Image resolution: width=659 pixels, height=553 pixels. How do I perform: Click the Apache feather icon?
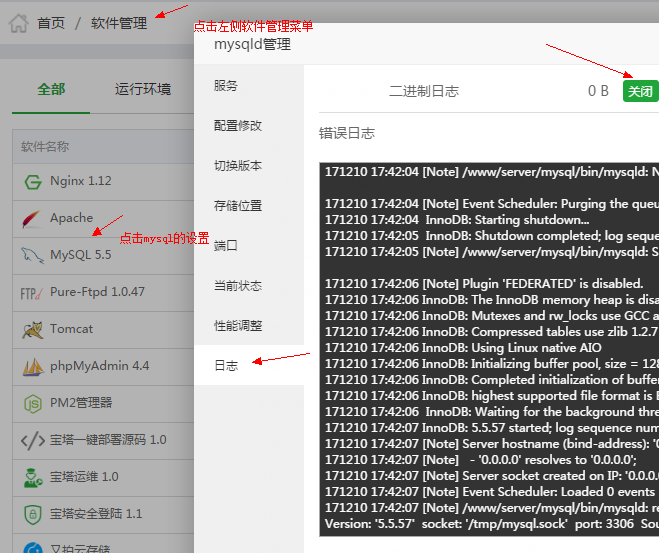pyautogui.click(x=32, y=219)
